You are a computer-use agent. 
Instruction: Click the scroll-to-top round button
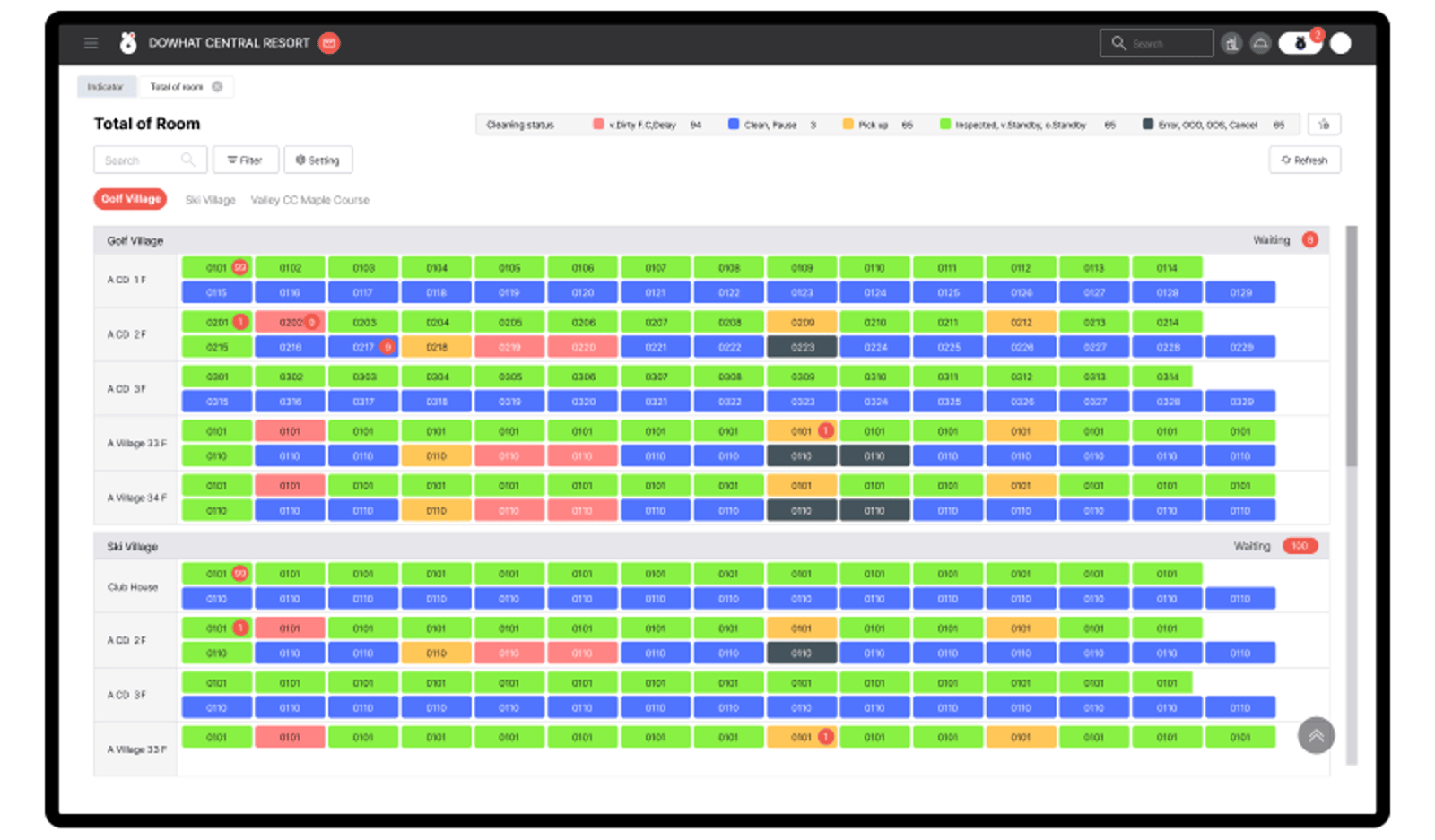click(x=1316, y=736)
